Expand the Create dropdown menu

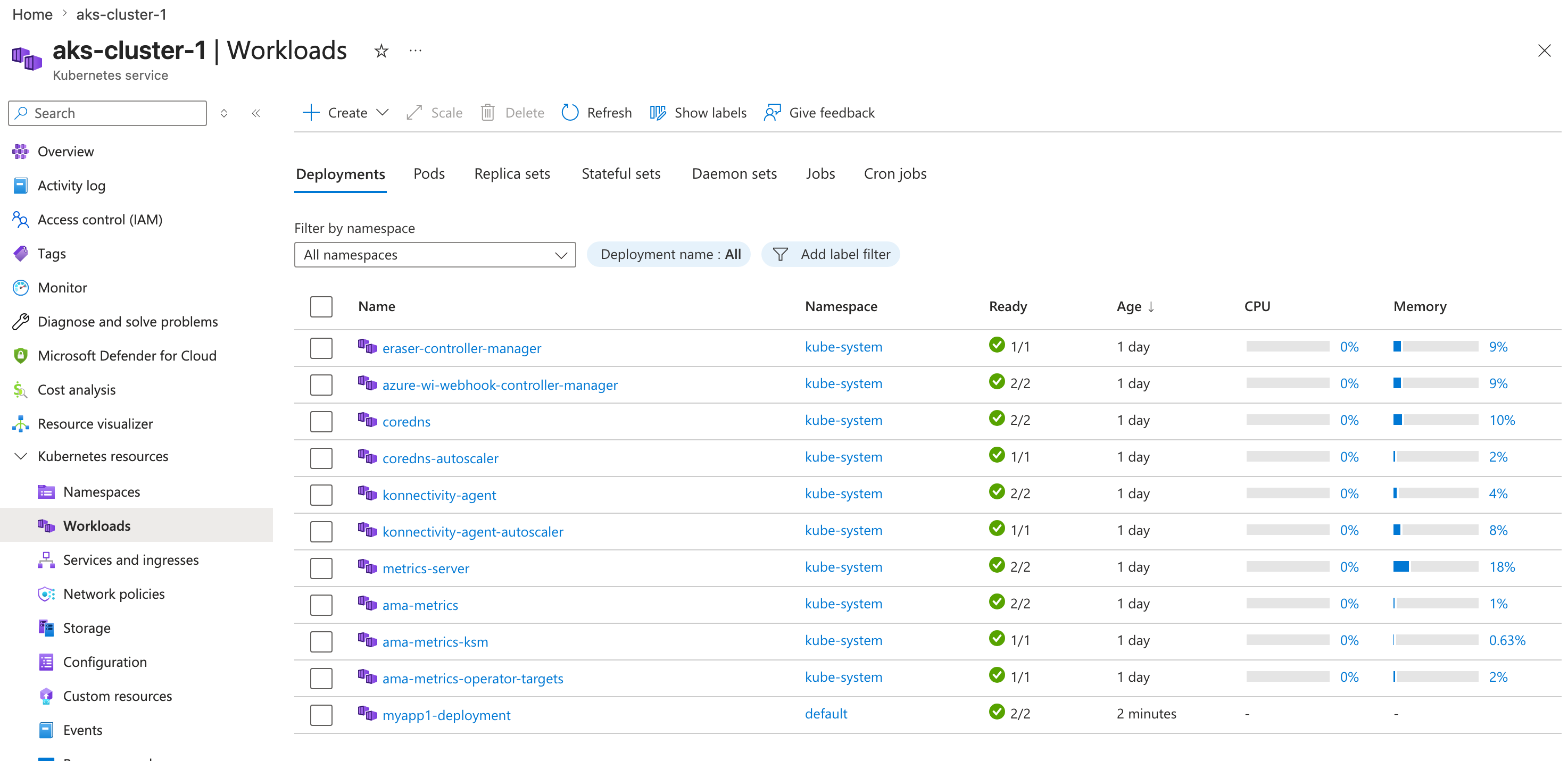pyautogui.click(x=346, y=113)
